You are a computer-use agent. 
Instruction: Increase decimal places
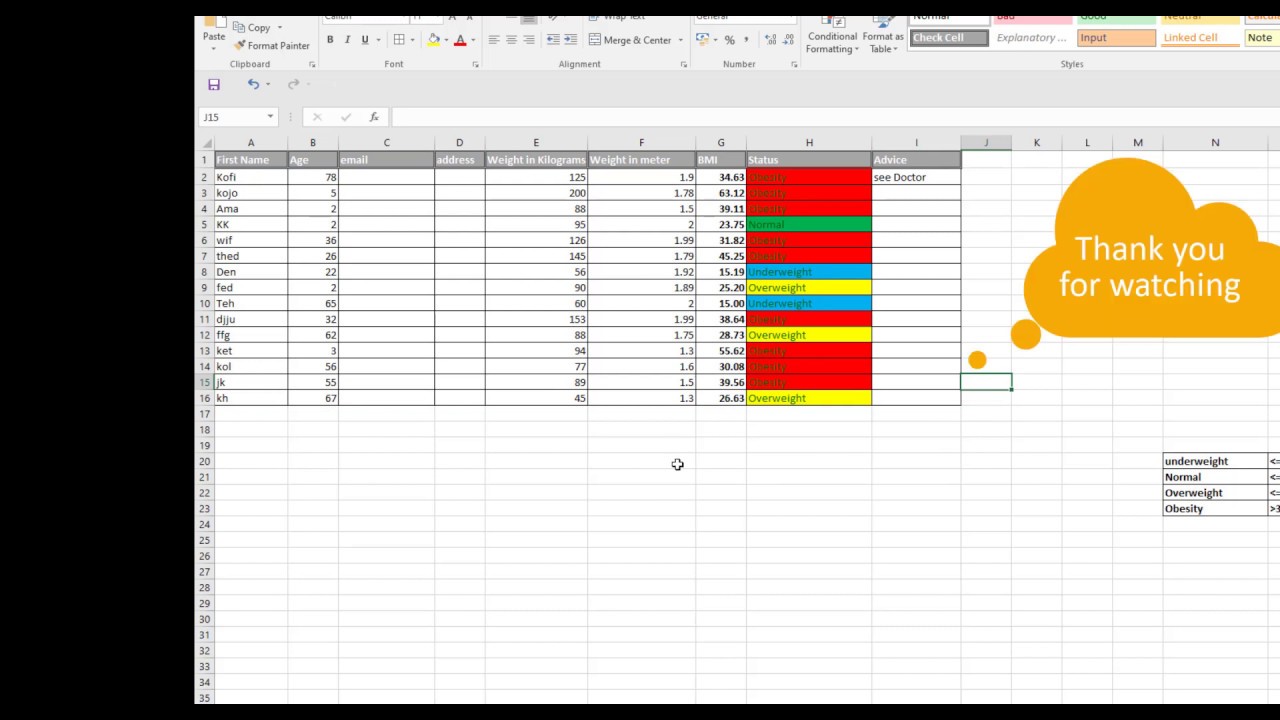pyautogui.click(x=769, y=40)
